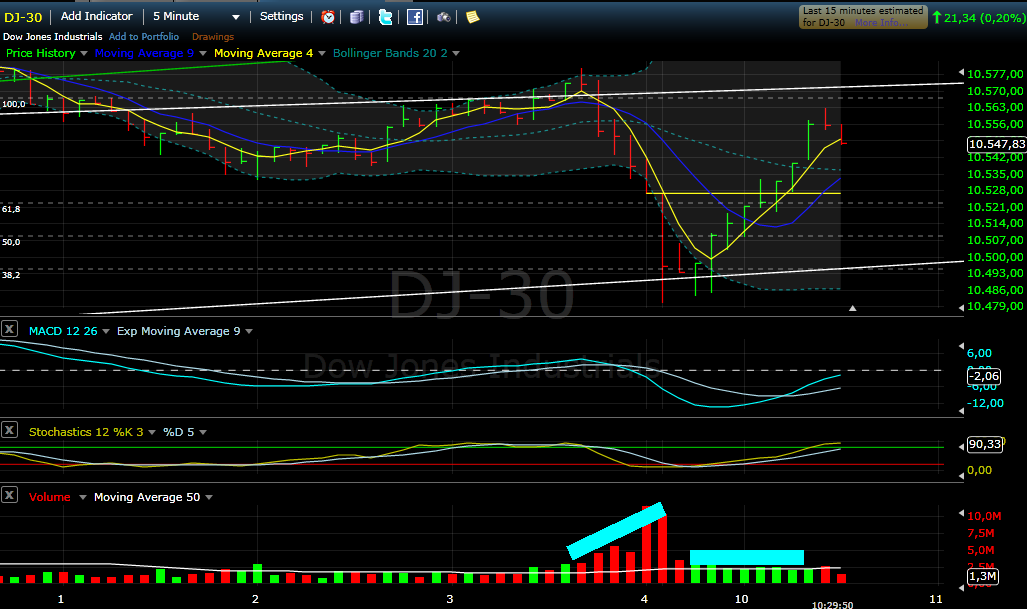Click the 50,0 Fibonacci level label
The width and height of the screenshot is (1027, 609).
tap(11, 242)
